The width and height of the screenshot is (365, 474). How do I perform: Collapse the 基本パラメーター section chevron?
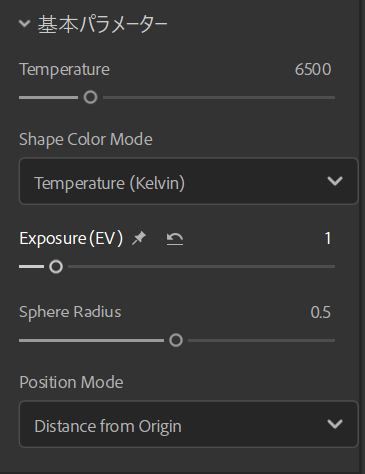pos(25,24)
